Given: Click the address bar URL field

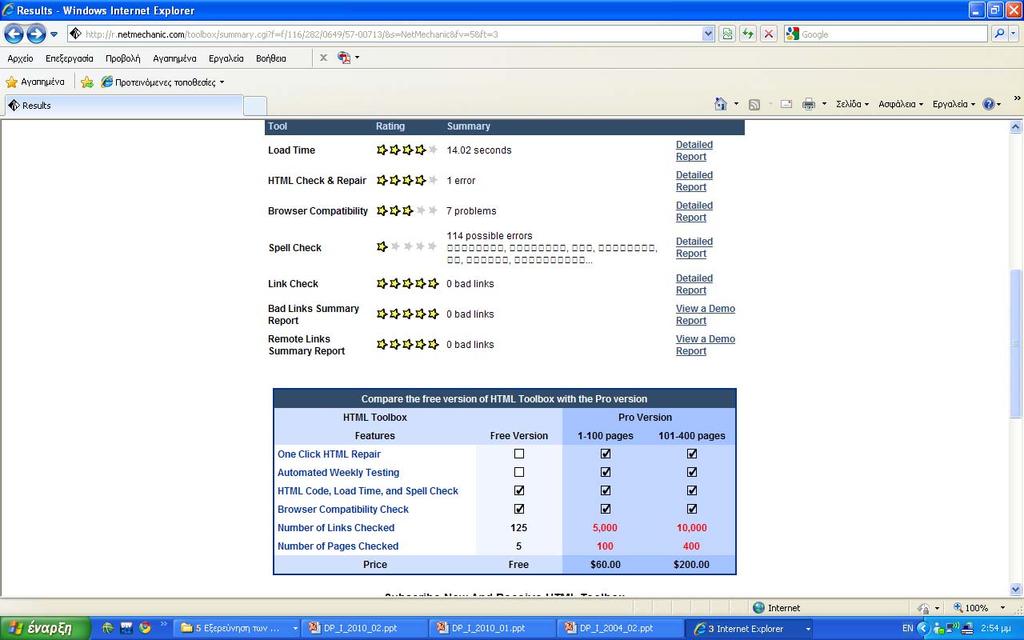Looking at the screenshot, I should coord(384,34).
